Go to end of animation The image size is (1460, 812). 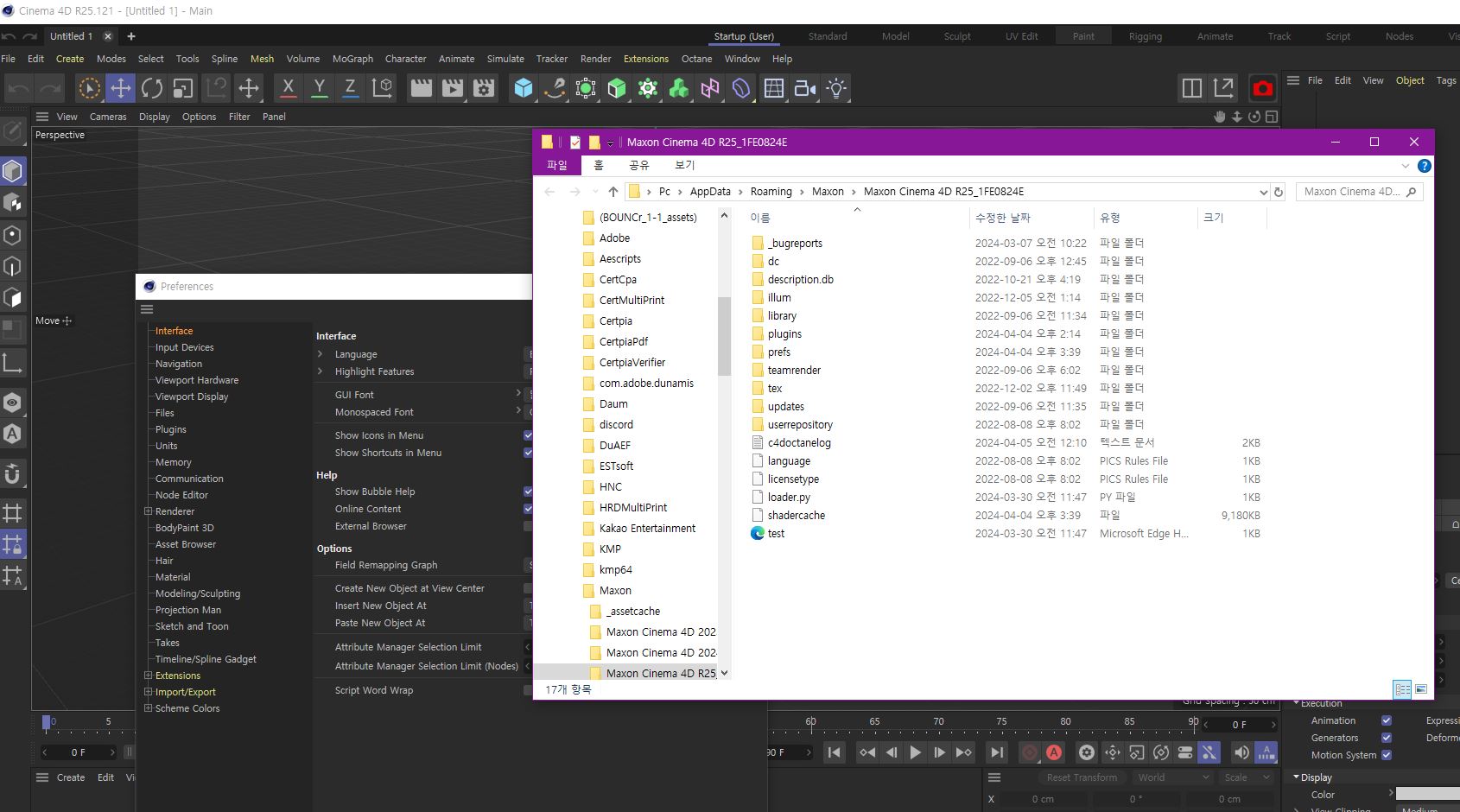997,752
